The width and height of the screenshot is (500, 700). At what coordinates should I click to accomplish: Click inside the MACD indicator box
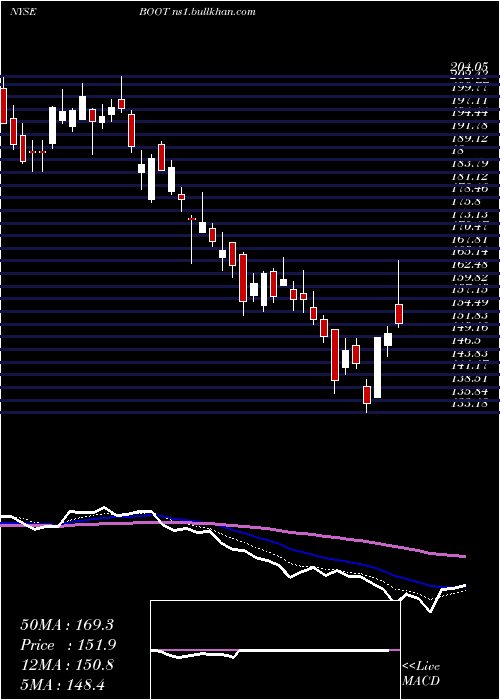[275, 650]
